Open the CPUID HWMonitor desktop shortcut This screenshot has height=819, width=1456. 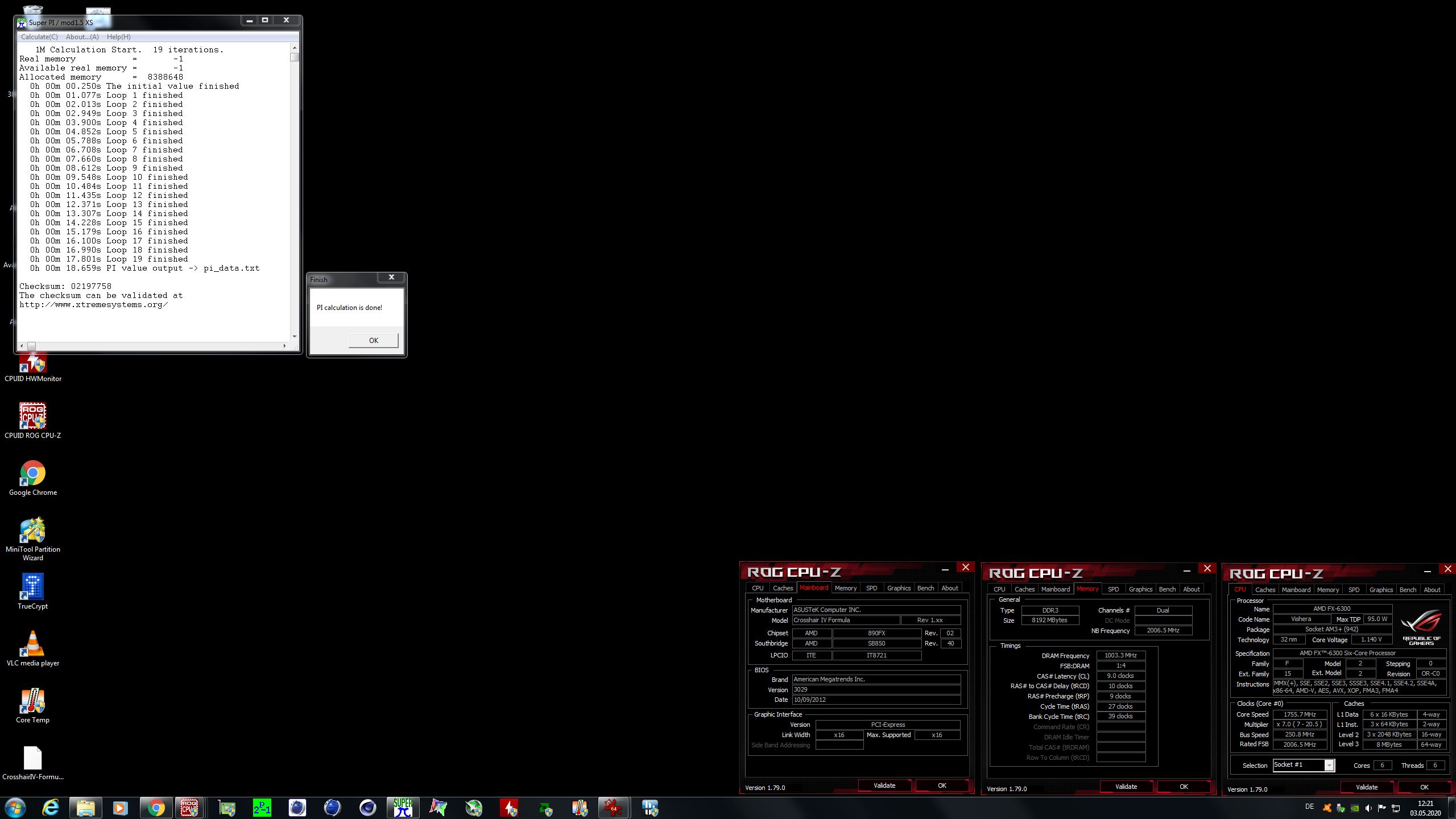pos(33,368)
